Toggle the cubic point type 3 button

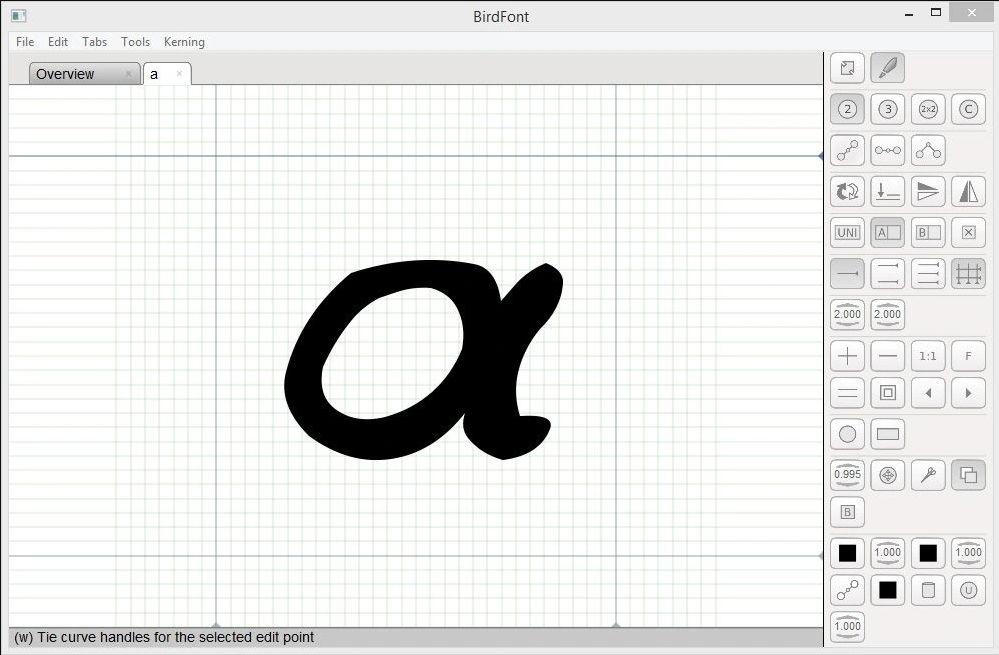click(x=887, y=109)
